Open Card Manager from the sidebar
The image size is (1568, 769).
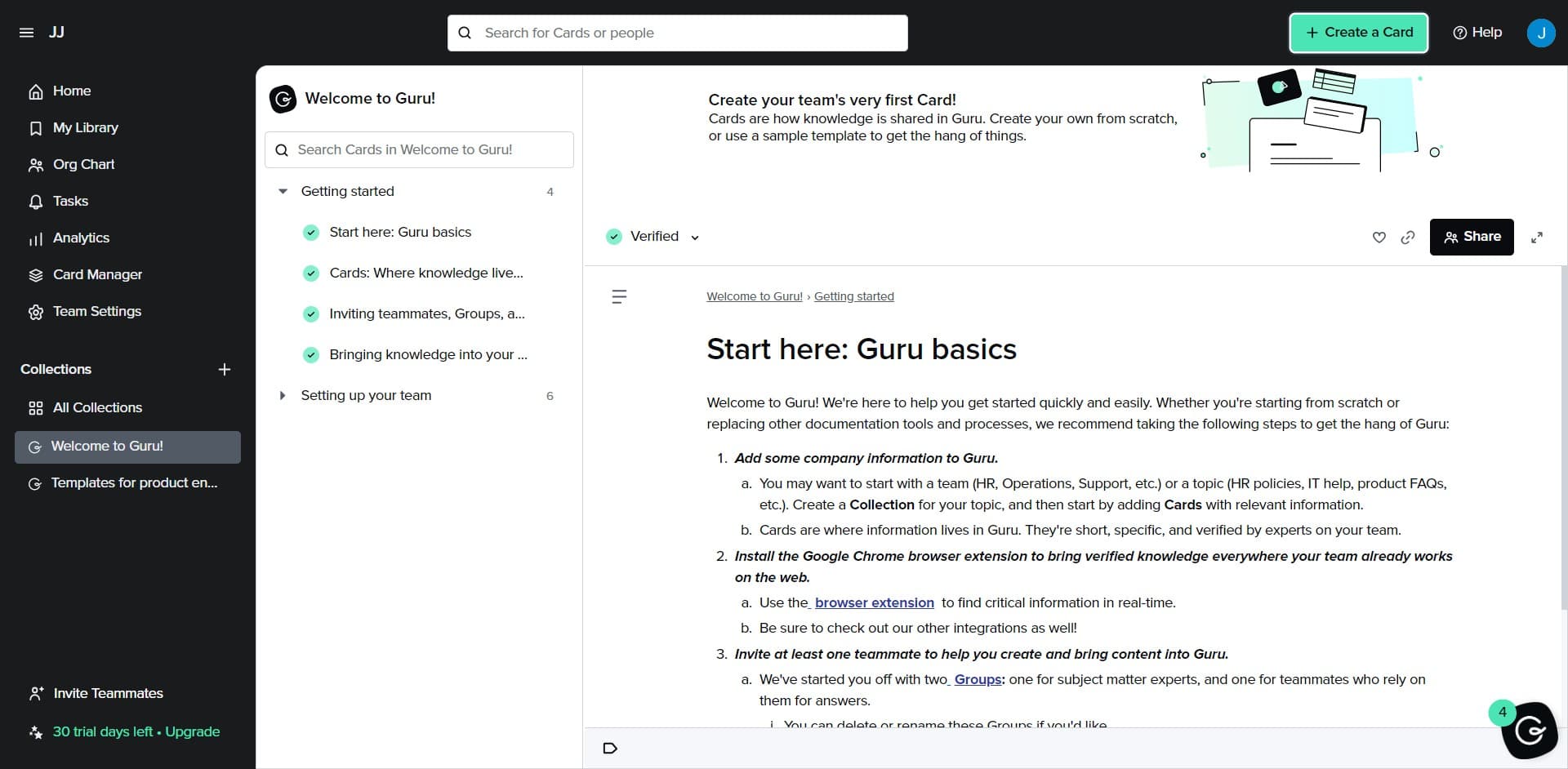[x=97, y=274]
